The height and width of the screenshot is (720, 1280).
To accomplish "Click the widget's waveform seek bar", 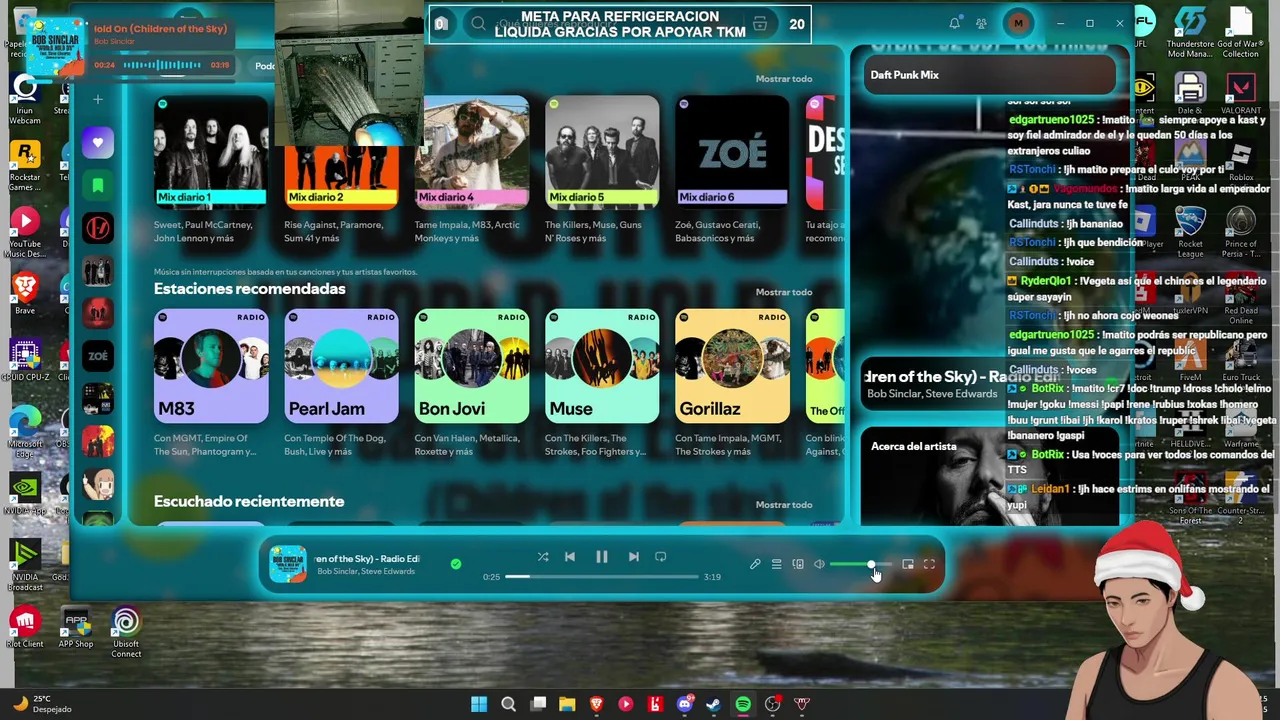I will click(x=162, y=65).
